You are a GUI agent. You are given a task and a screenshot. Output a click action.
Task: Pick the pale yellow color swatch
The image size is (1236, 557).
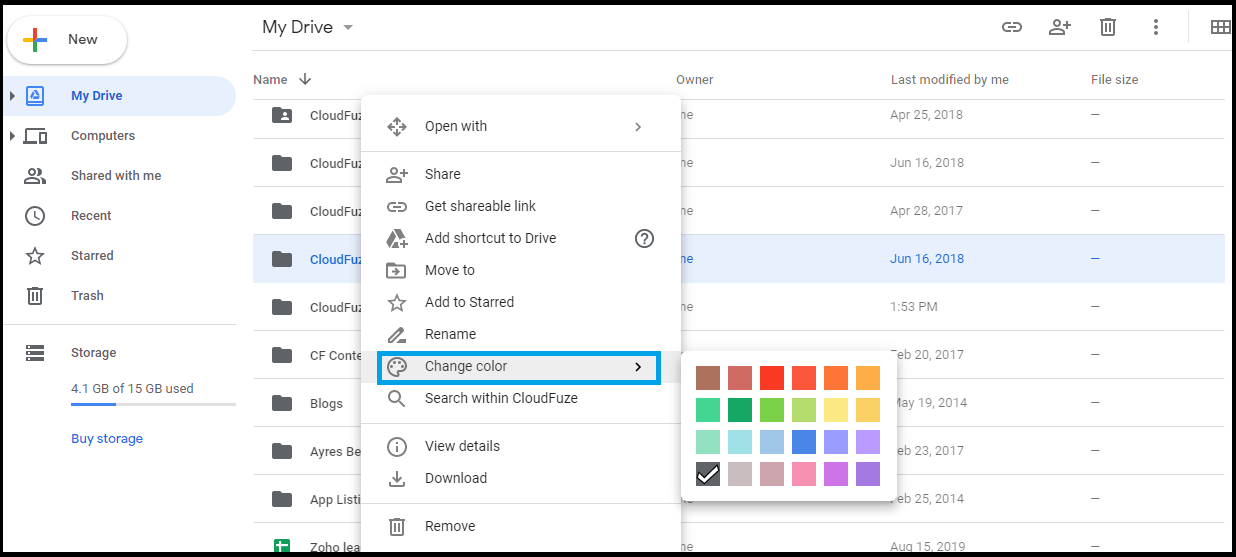pos(836,410)
